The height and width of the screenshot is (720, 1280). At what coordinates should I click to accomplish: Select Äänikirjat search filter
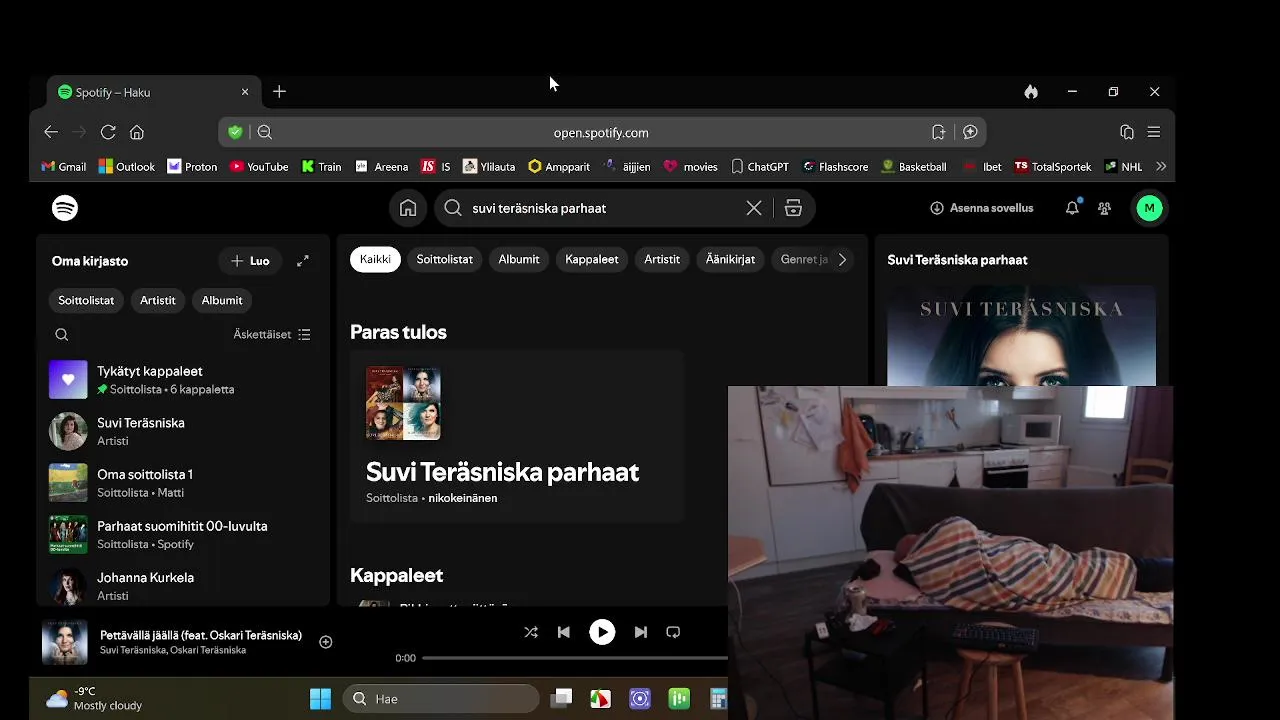pyautogui.click(x=730, y=259)
